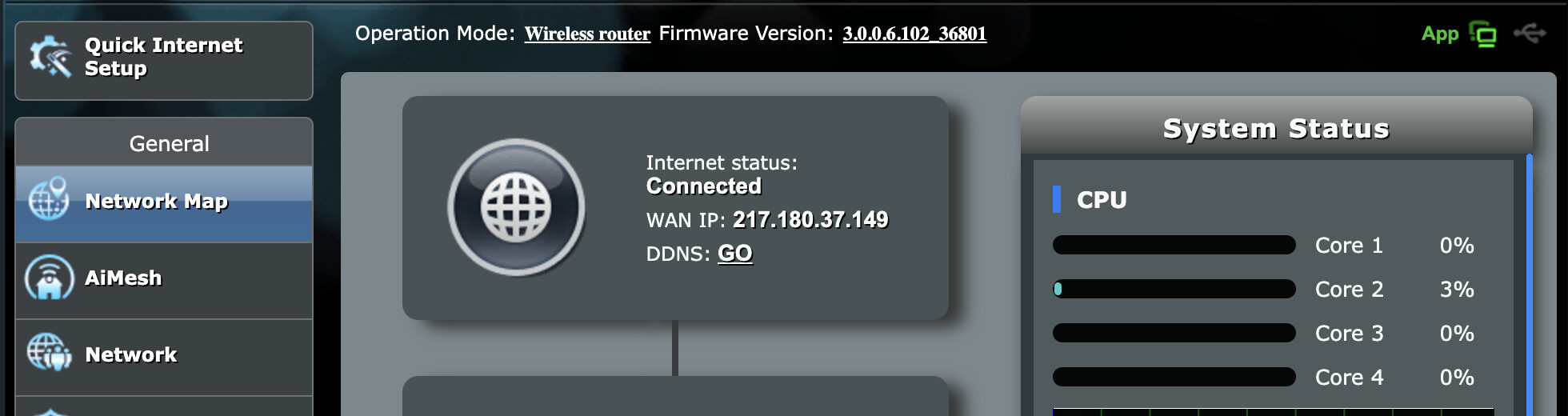Select Network Map in the sidebar
Screen dimensions: 1568x416
(164, 204)
